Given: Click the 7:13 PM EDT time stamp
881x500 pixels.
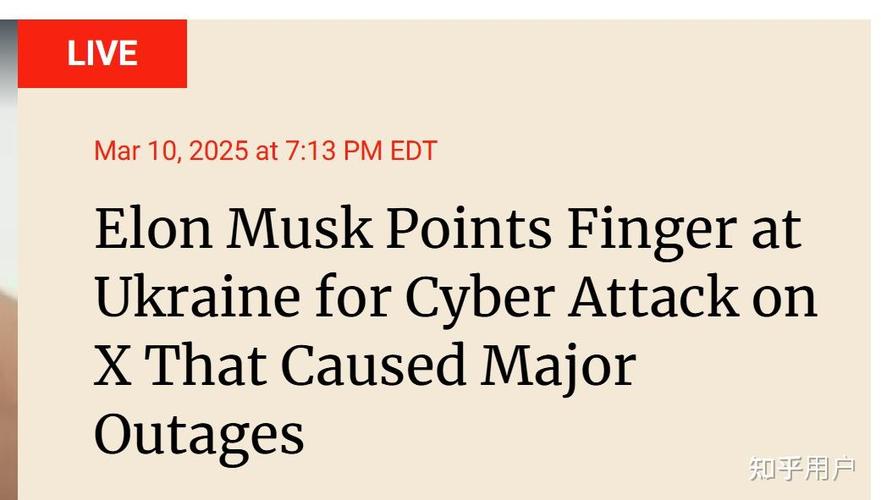Looking at the screenshot, I should (361, 151).
